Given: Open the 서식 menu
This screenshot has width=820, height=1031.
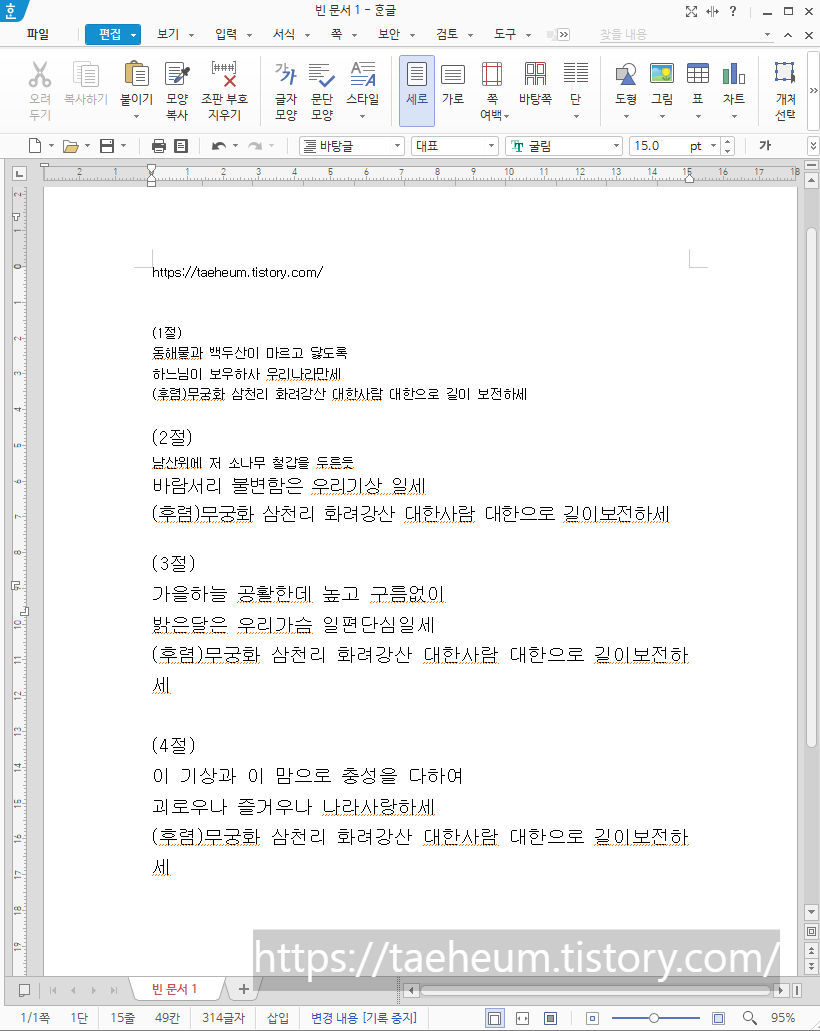Looking at the screenshot, I should (x=284, y=34).
